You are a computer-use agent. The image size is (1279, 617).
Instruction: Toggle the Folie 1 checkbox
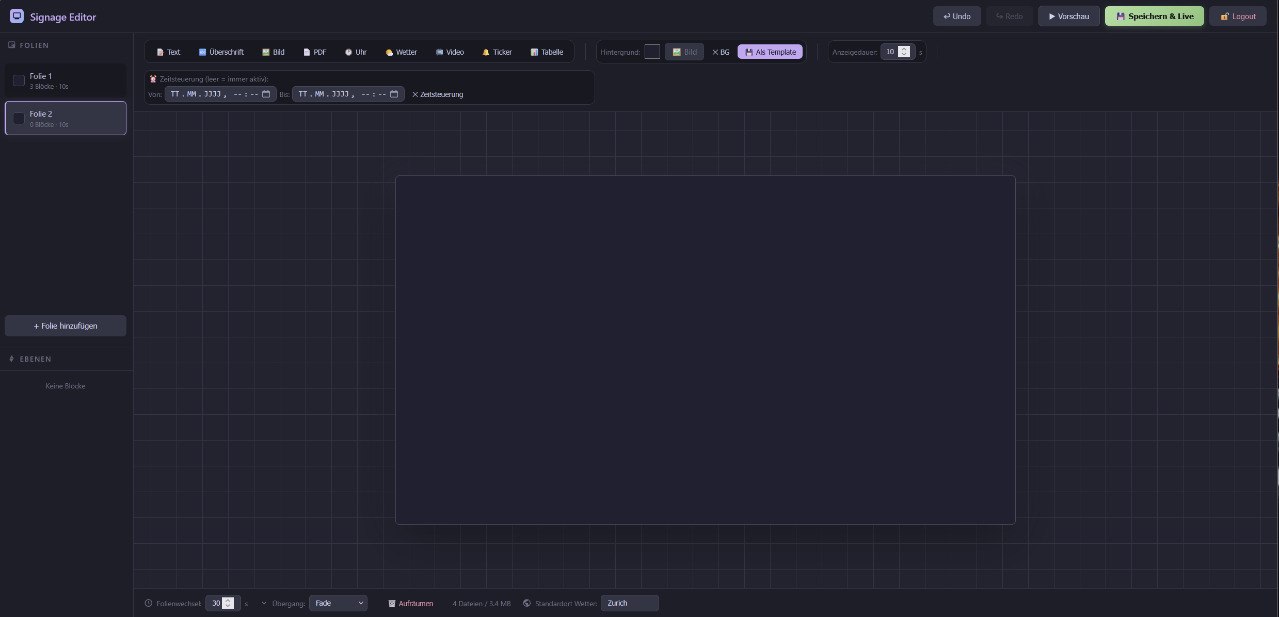coord(19,81)
